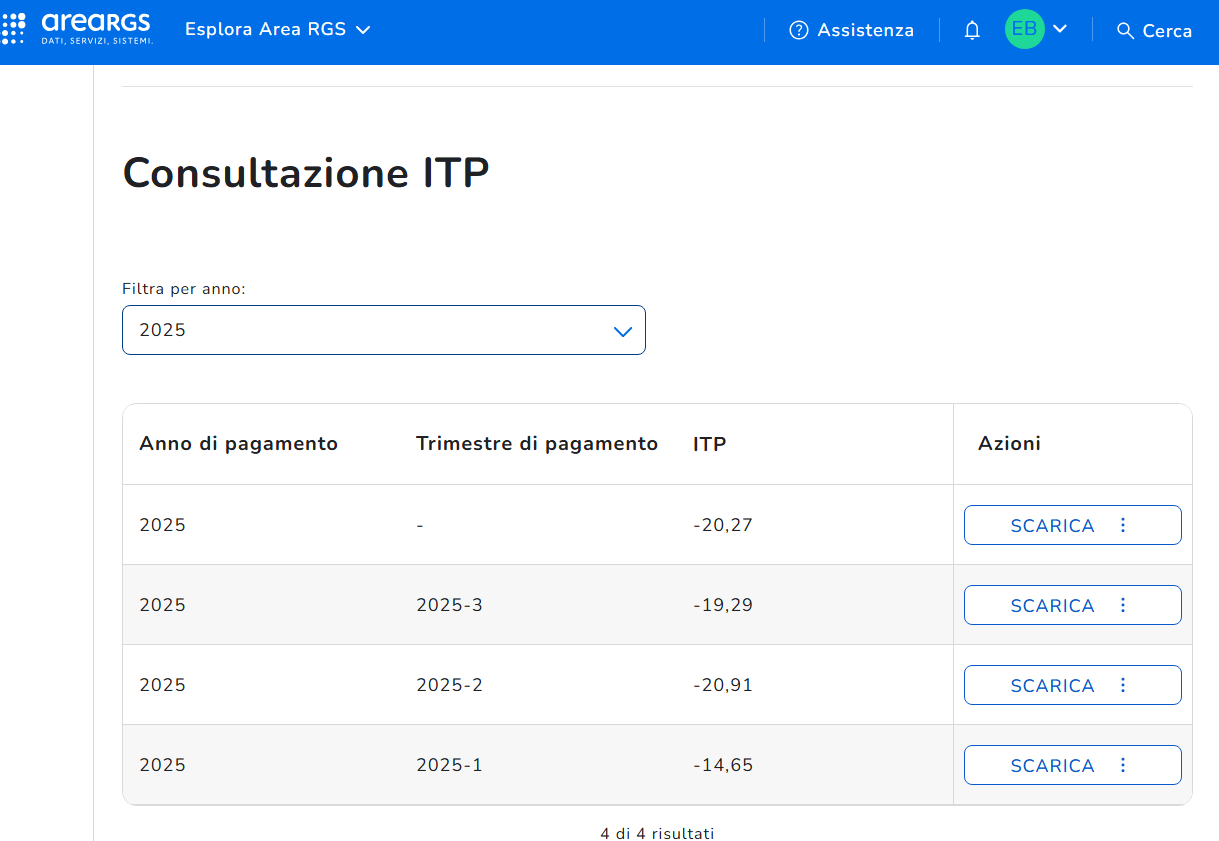Open three-dot menu for ITP -20,27 row
Viewport: 1219px width, 841px height.
point(1123,525)
